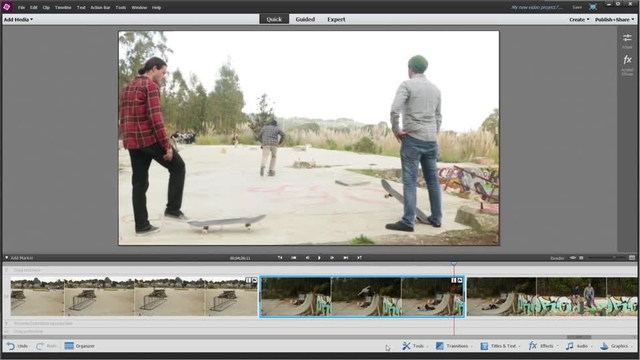Open the Transitions panel
This screenshot has width=640, height=360.
click(x=454, y=346)
